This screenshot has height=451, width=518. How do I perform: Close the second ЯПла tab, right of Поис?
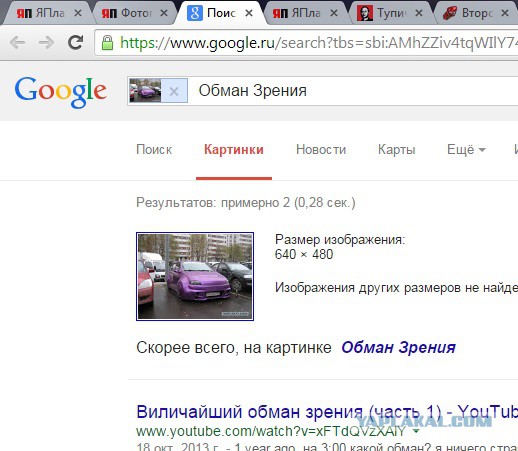tap(334, 13)
